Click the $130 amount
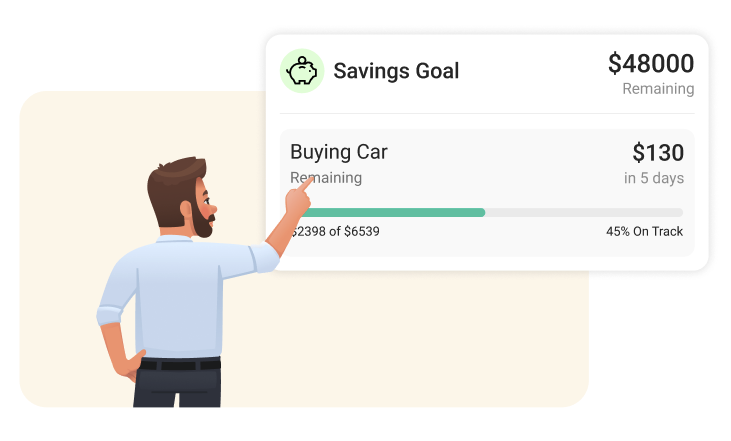 click(x=657, y=153)
